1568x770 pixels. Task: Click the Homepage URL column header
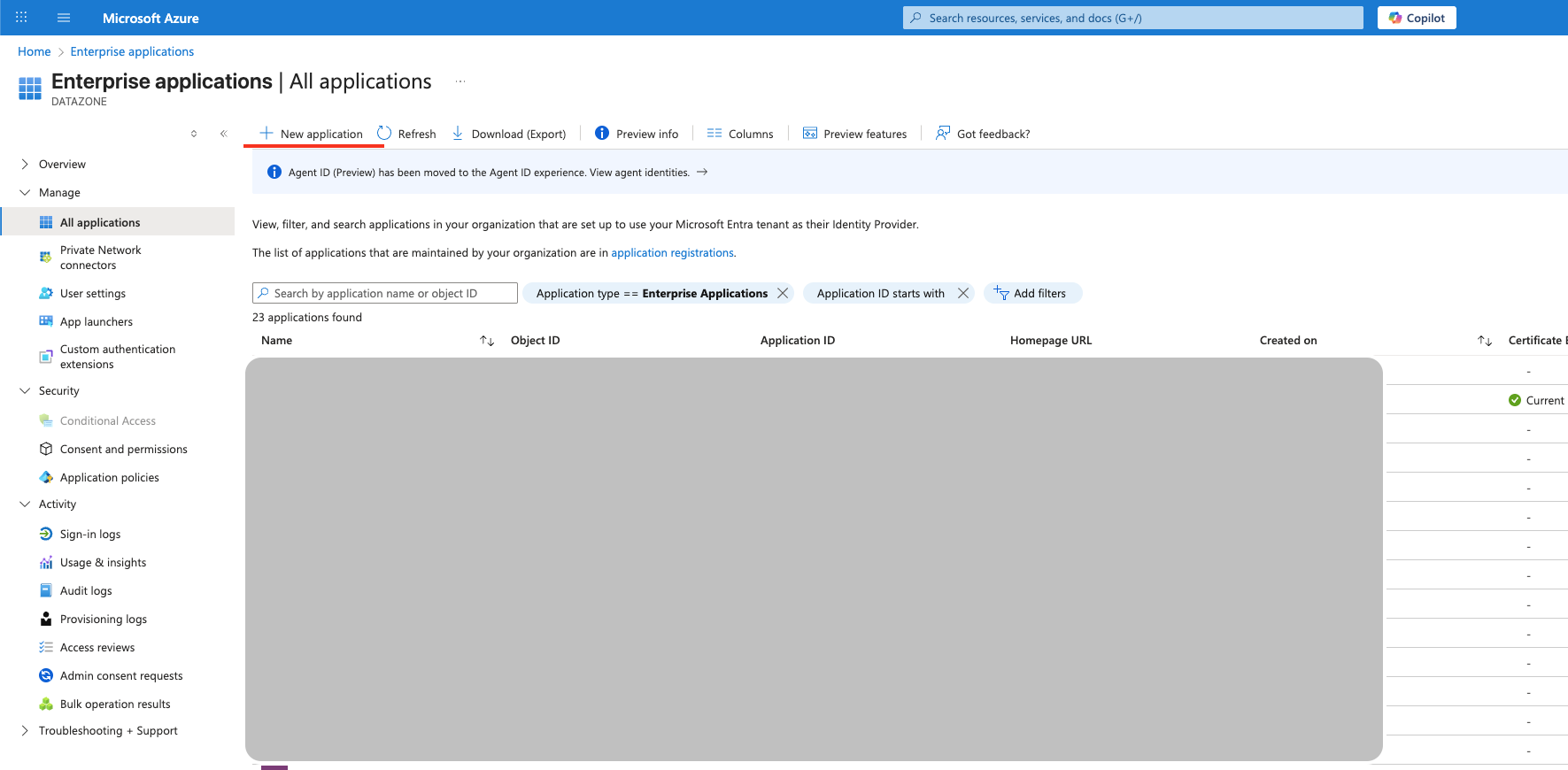(x=1051, y=340)
